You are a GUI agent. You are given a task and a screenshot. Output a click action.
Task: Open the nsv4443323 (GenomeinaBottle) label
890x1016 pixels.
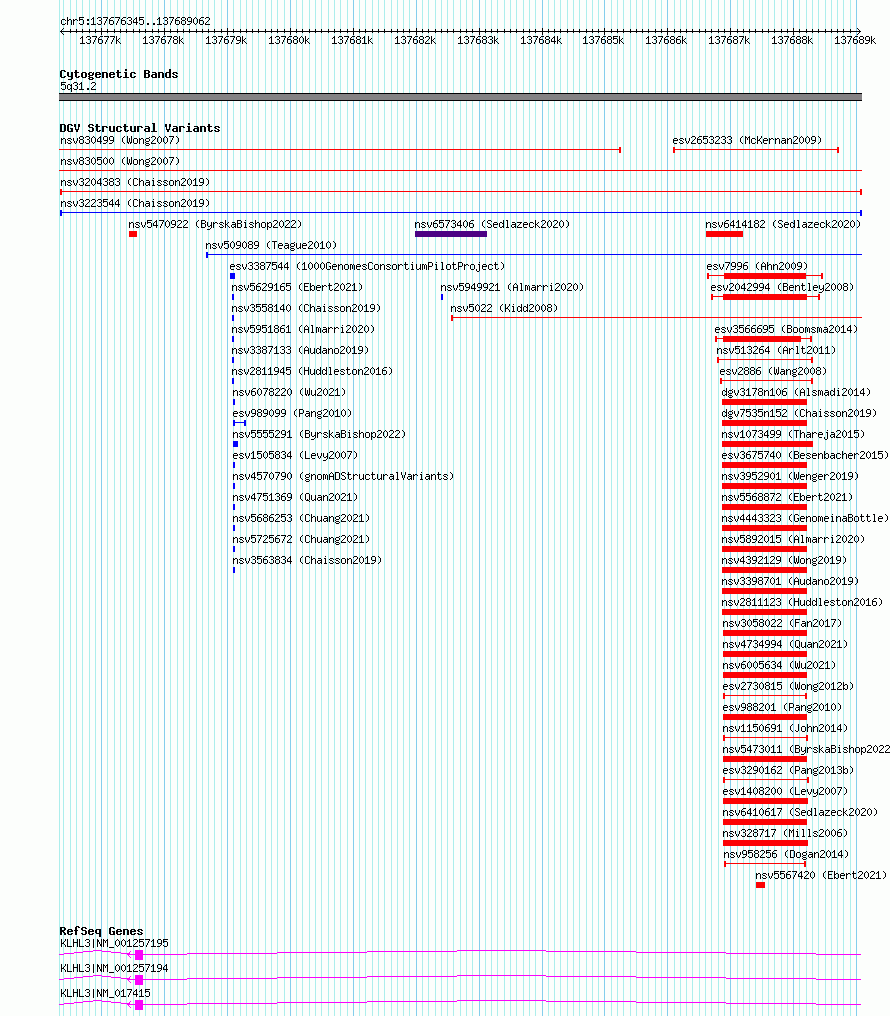pos(805,518)
